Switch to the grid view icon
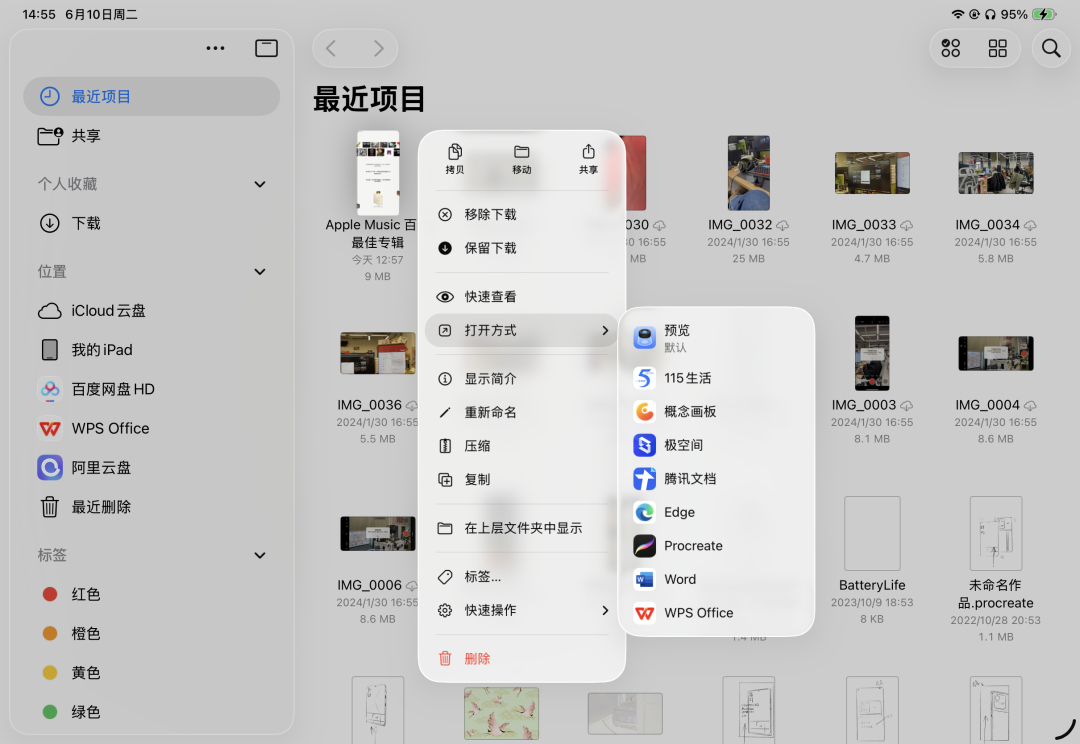The image size is (1080, 744). [997, 48]
